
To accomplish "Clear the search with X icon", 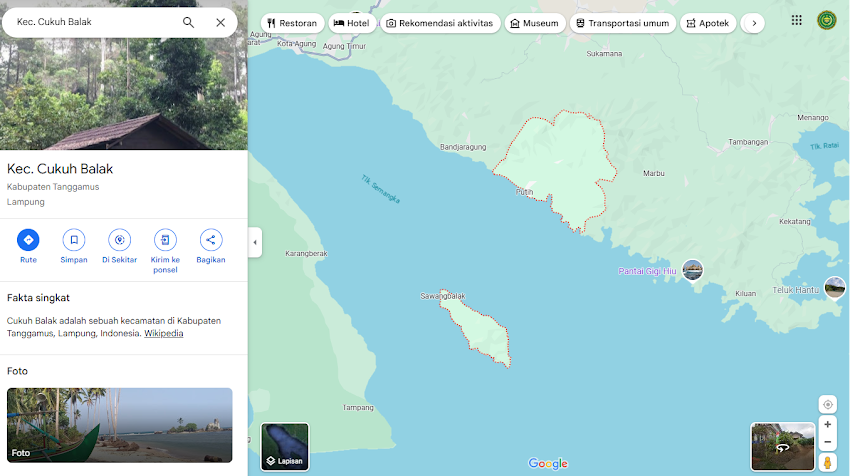I will [x=220, y=22].
